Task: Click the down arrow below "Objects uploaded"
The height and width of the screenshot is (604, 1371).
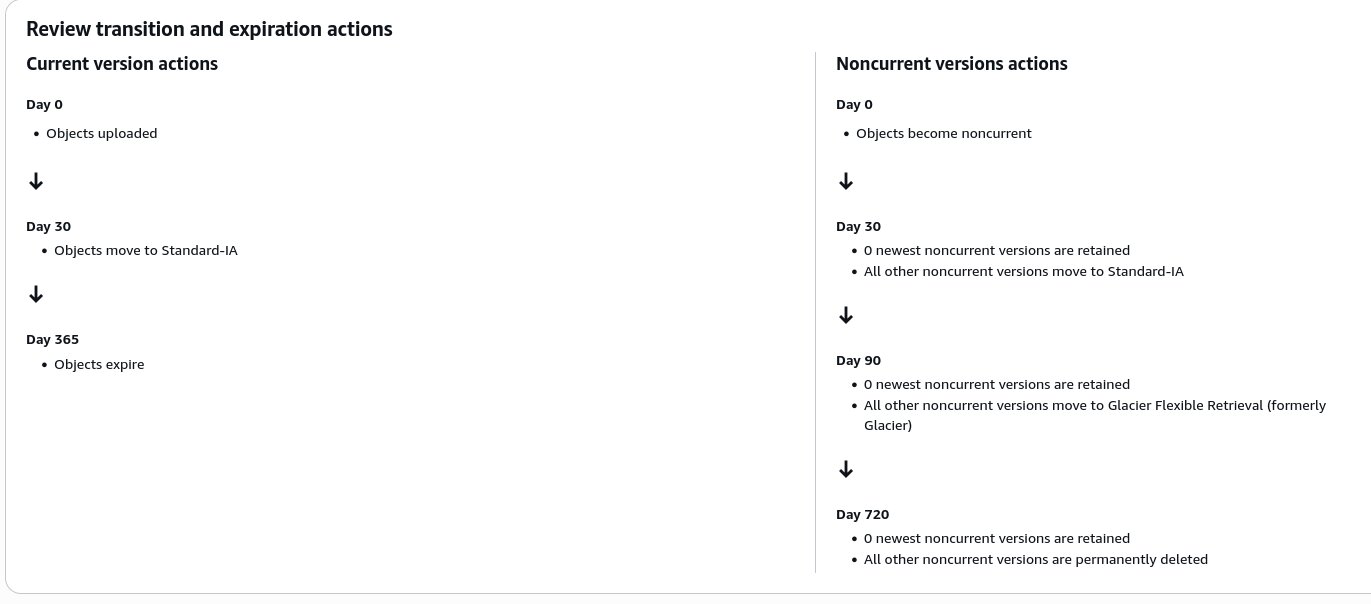Action: coord(36,181)
